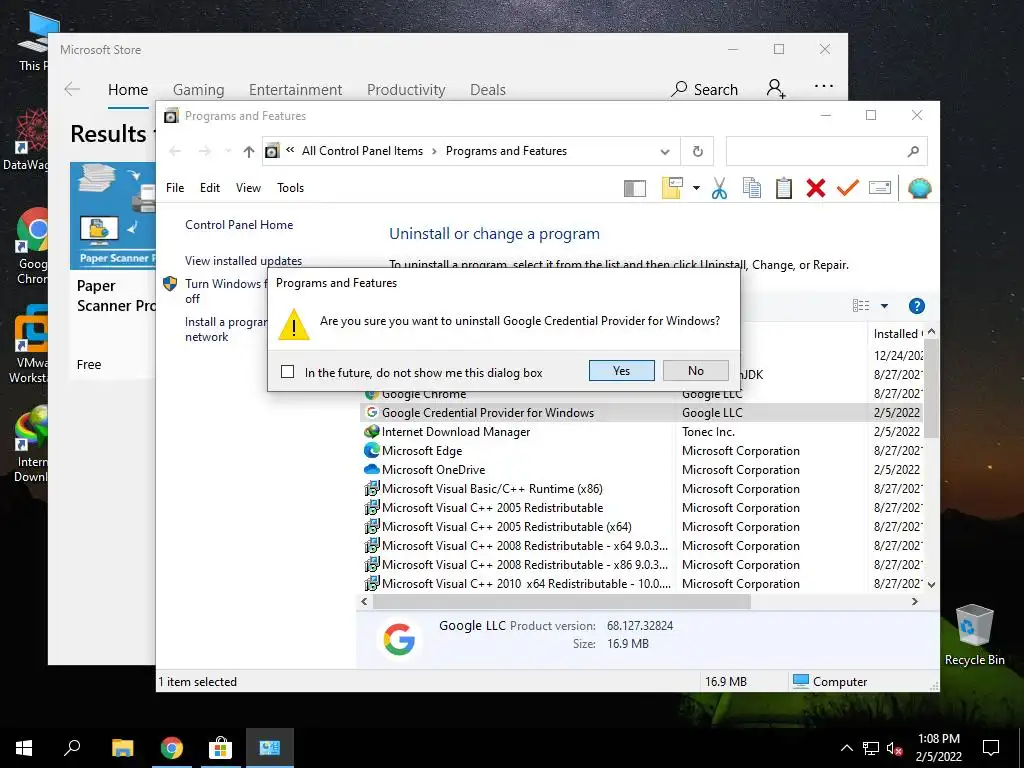Click the Programs and Features breadcrumb

pos(506,151)
